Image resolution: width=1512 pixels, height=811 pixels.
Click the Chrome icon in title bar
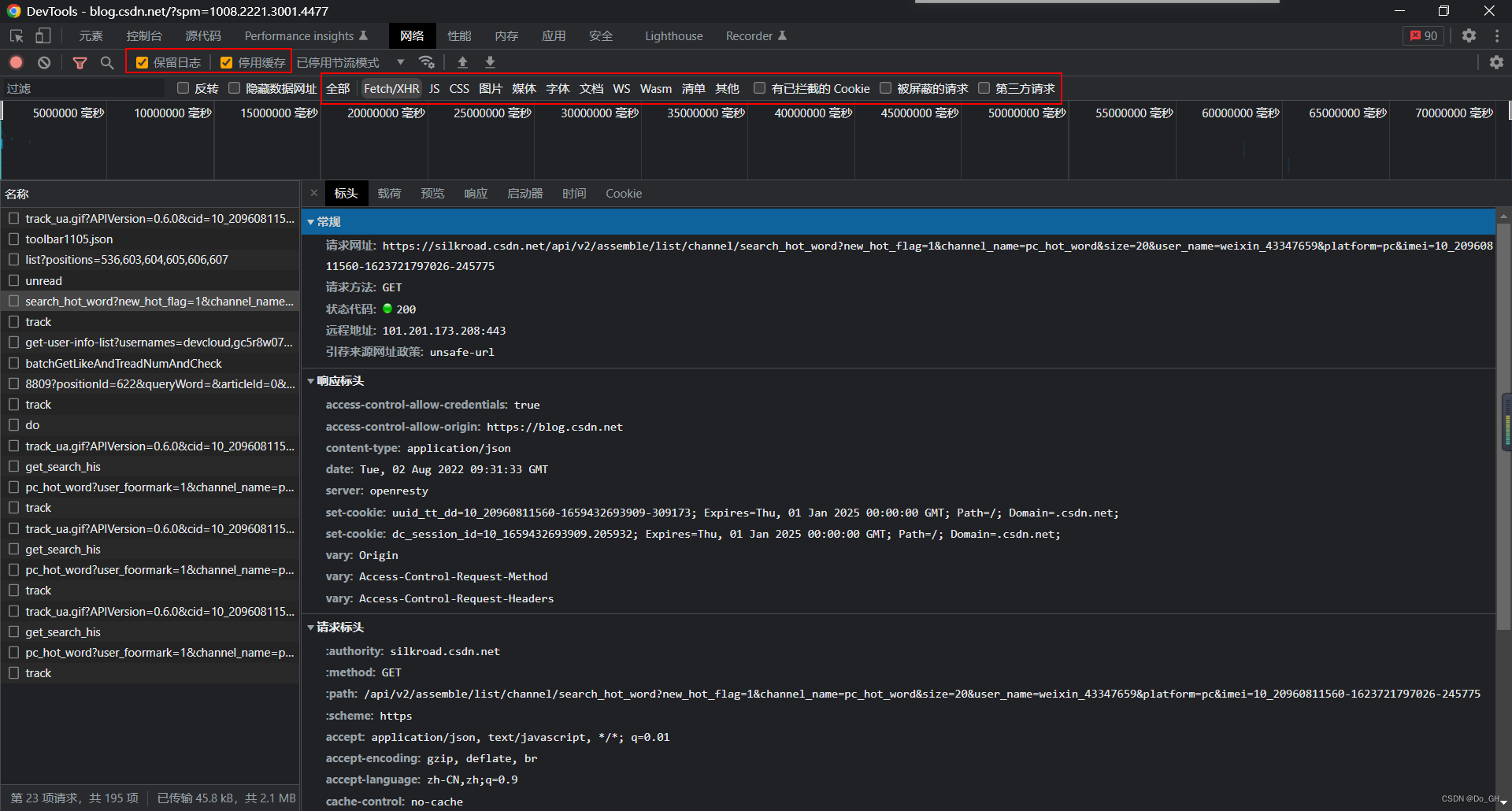pyautogui.click(x=13, y=11)
